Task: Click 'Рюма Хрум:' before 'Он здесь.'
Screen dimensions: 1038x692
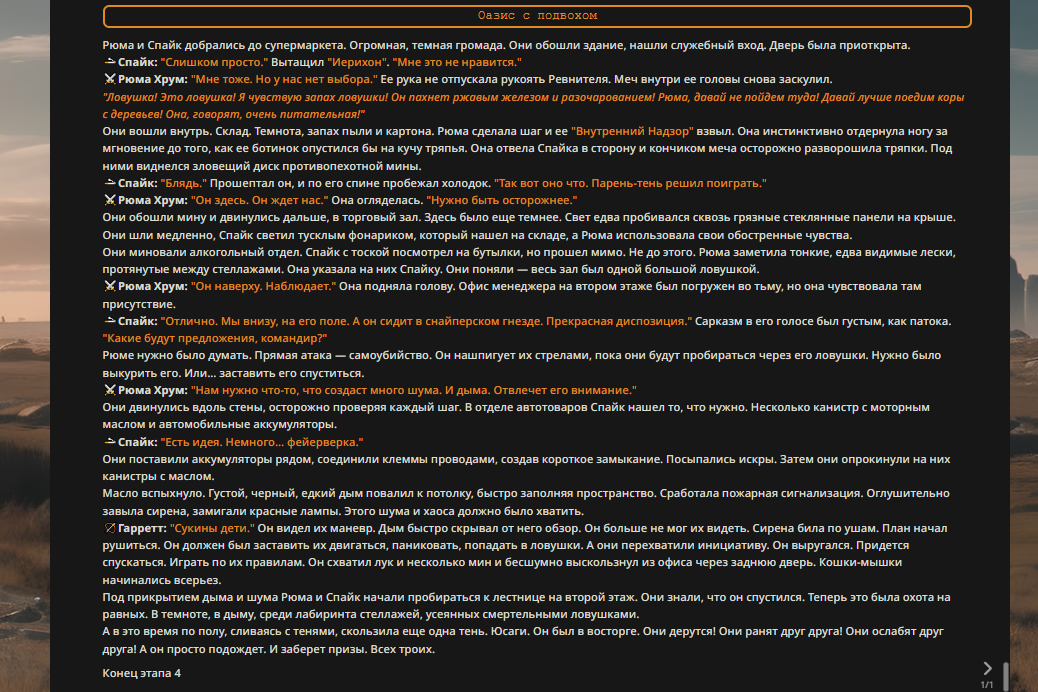Action: 153,200
